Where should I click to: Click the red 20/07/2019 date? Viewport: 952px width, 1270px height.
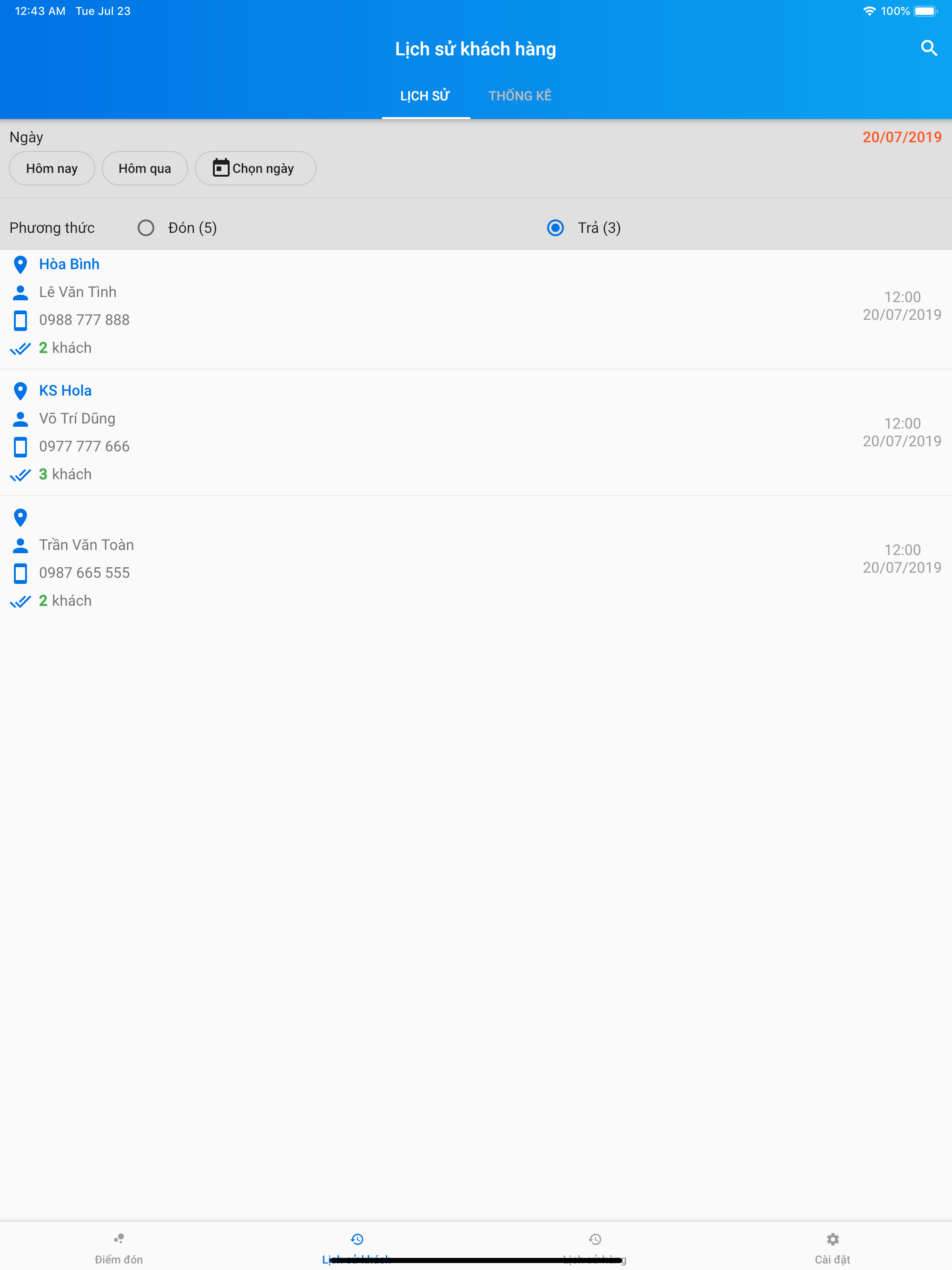[x=902, y=137]
